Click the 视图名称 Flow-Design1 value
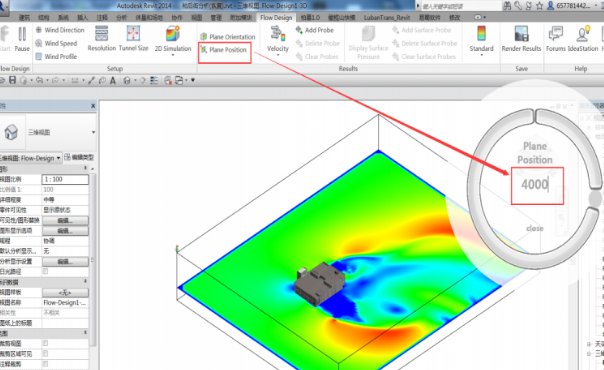Image resolution: width=604 pixels, height=370 pixels. (x=65, y=303)
